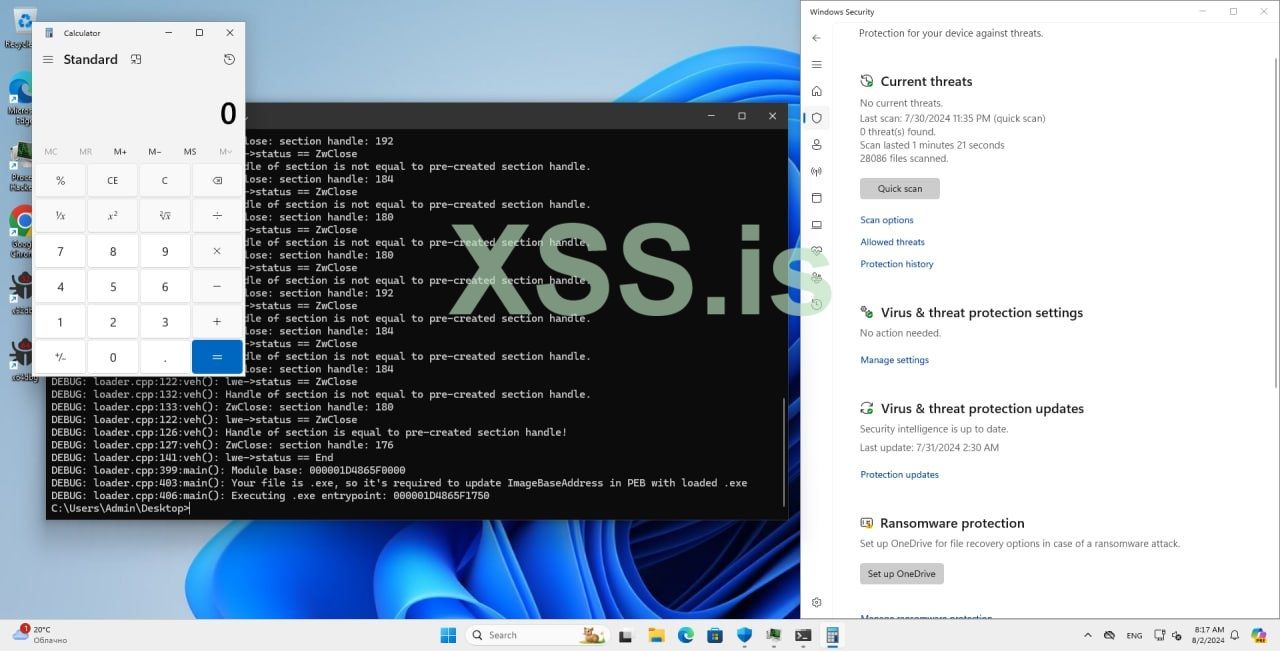
Task: Open Scan options link
Action: coord(887,220)
